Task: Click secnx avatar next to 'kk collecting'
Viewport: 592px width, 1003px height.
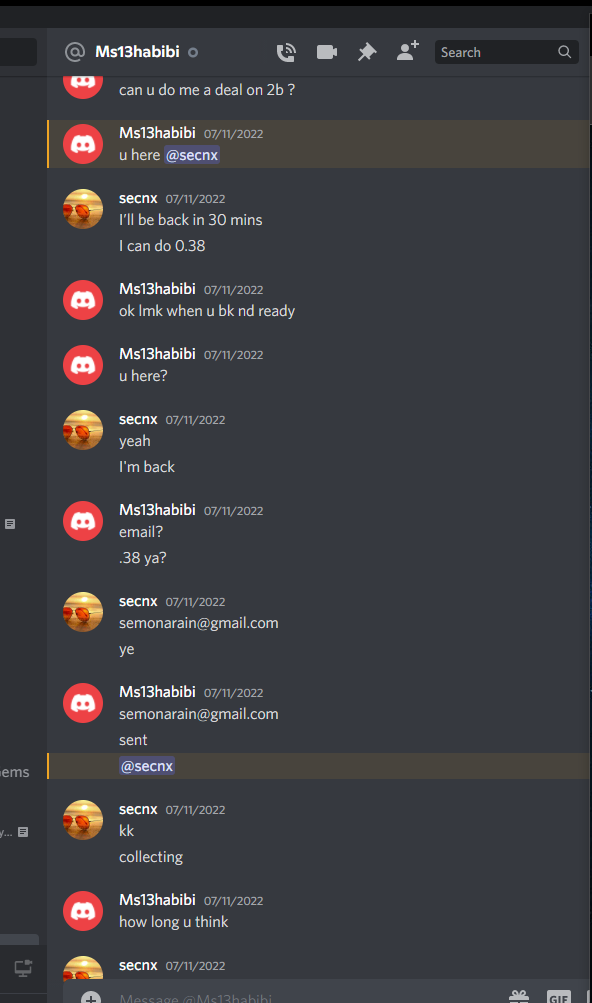Action: pyautogui.click(x=83, y=820)
